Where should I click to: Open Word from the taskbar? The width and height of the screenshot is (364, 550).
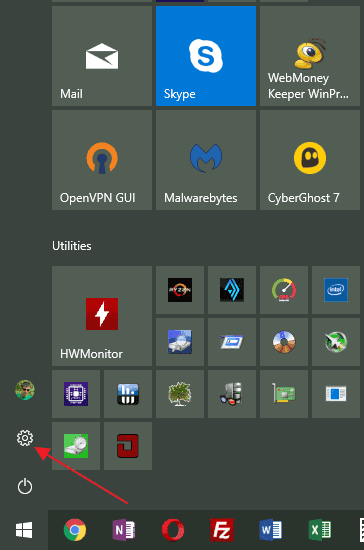(270, 530)
